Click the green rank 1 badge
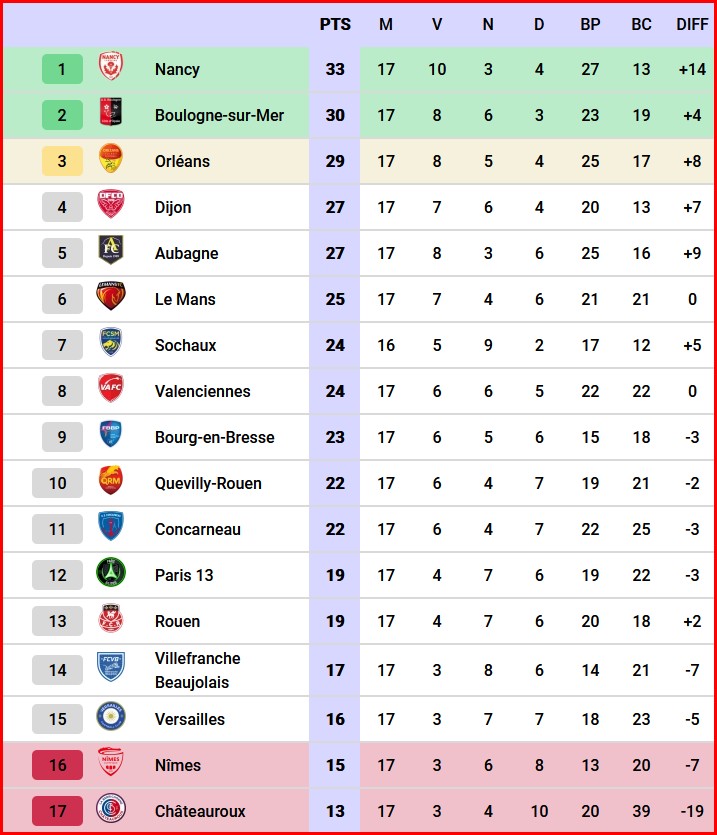Viewport: 717px width, 835px height. pos(62,69)
